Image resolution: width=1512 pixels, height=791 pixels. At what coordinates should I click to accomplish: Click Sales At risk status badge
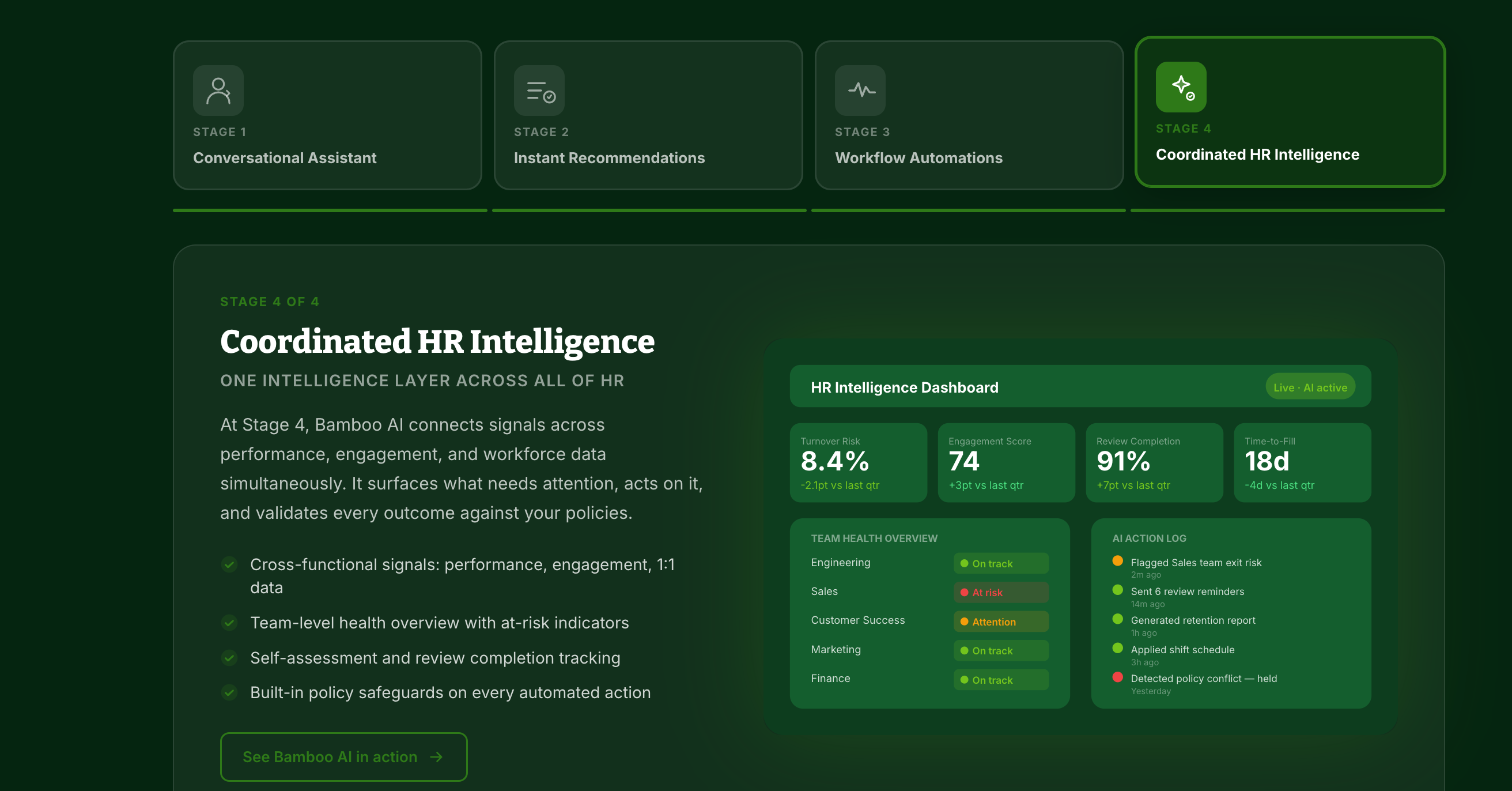point(1001,592)
